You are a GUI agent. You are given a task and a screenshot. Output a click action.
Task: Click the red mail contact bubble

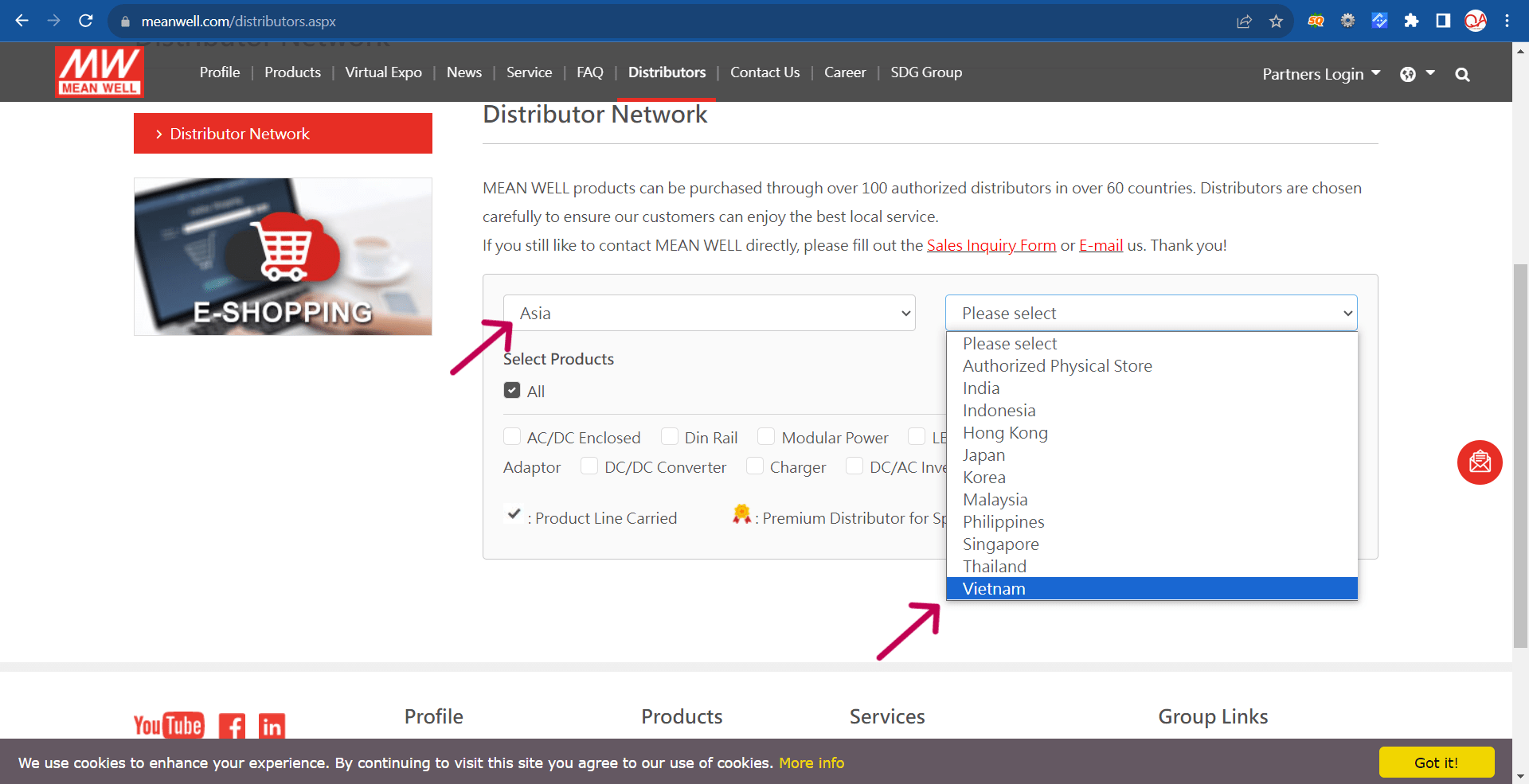click(x=1480, y=462)
